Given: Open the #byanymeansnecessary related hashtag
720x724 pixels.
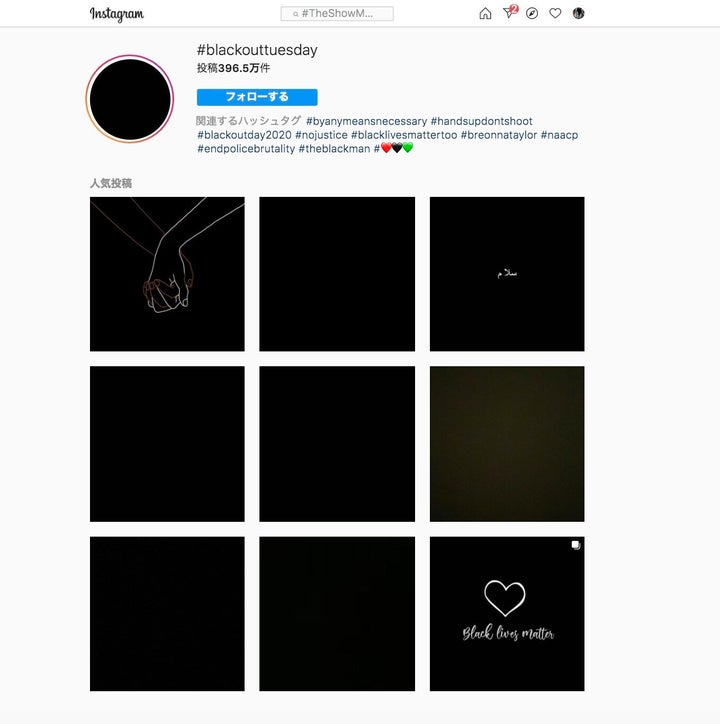Looking at the screenshot, I should pyautogui.click(x=366, y=121).
